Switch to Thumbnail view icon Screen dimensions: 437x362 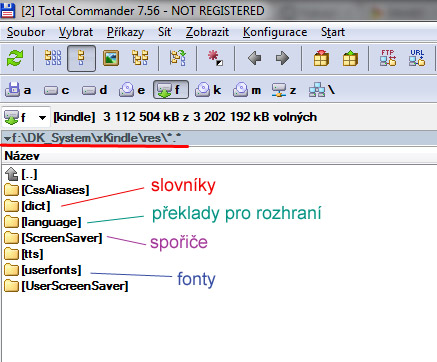pos(111,58)
